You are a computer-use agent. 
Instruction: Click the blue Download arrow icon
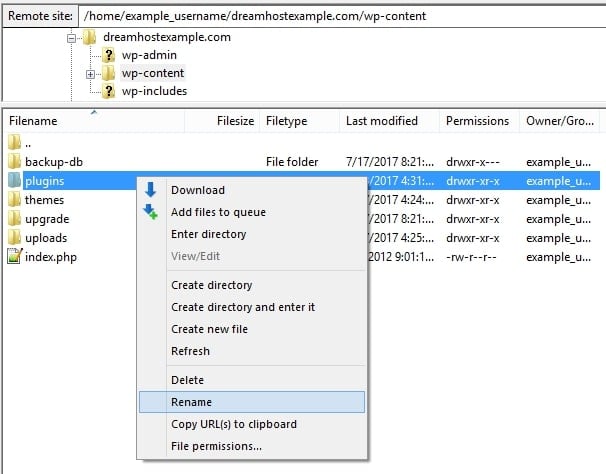click(x=150, y=190)
